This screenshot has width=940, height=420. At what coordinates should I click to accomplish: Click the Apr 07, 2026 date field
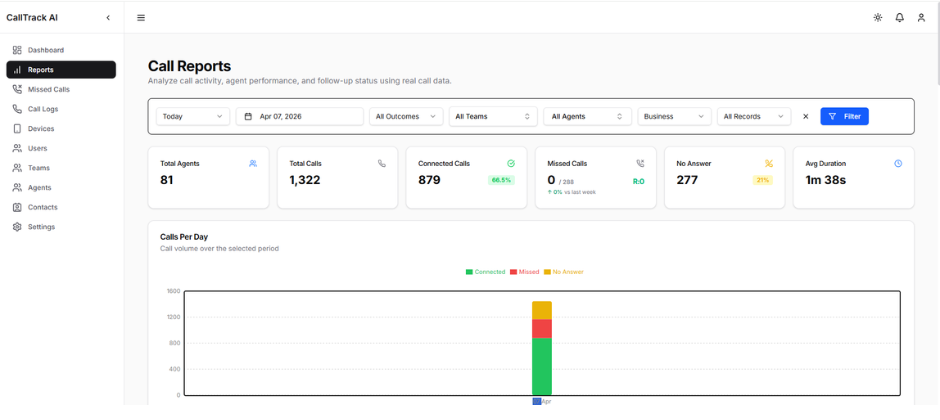299,116
